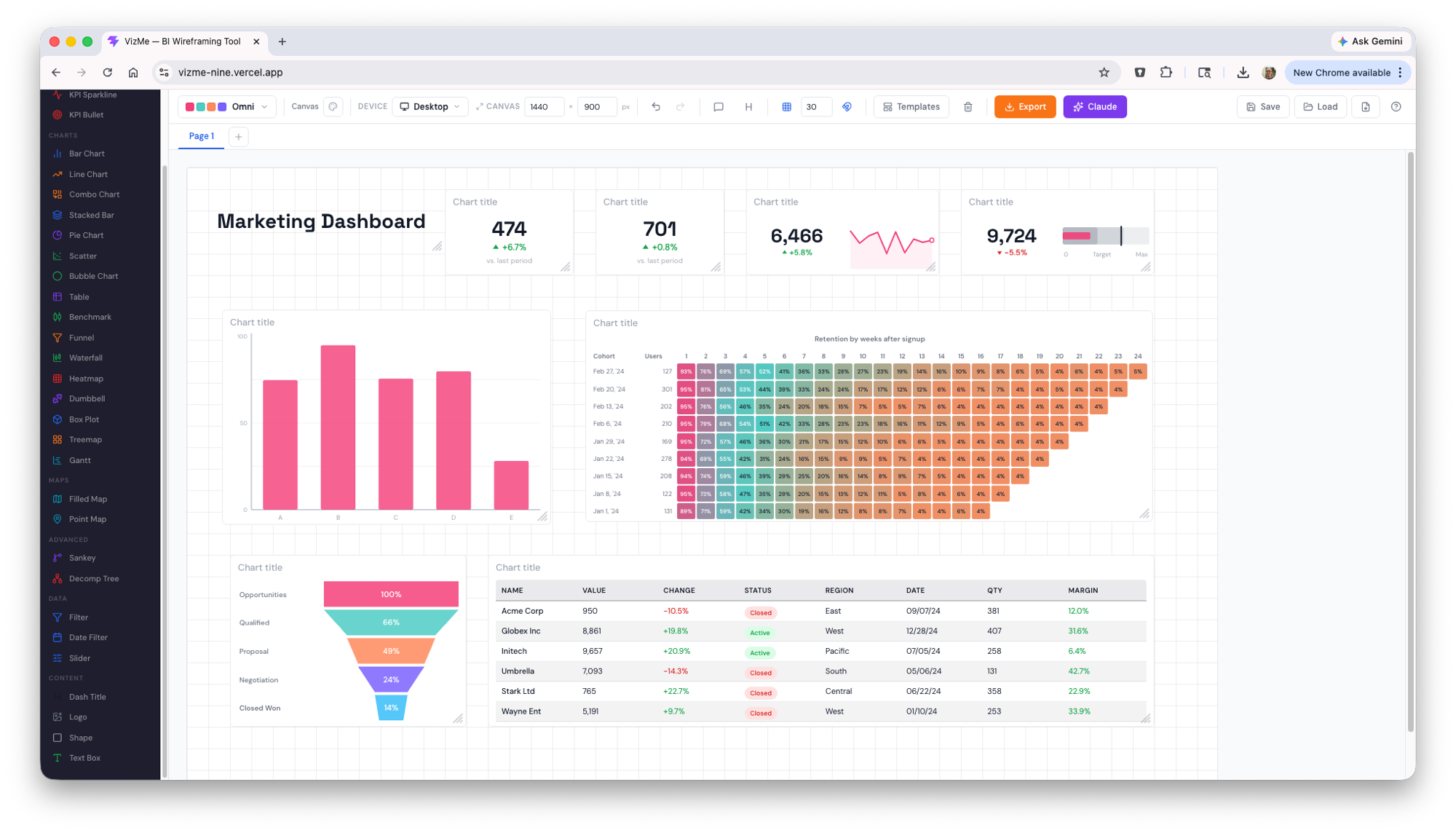
Task: Click the Acme Corp table cell
Action: 522,611
